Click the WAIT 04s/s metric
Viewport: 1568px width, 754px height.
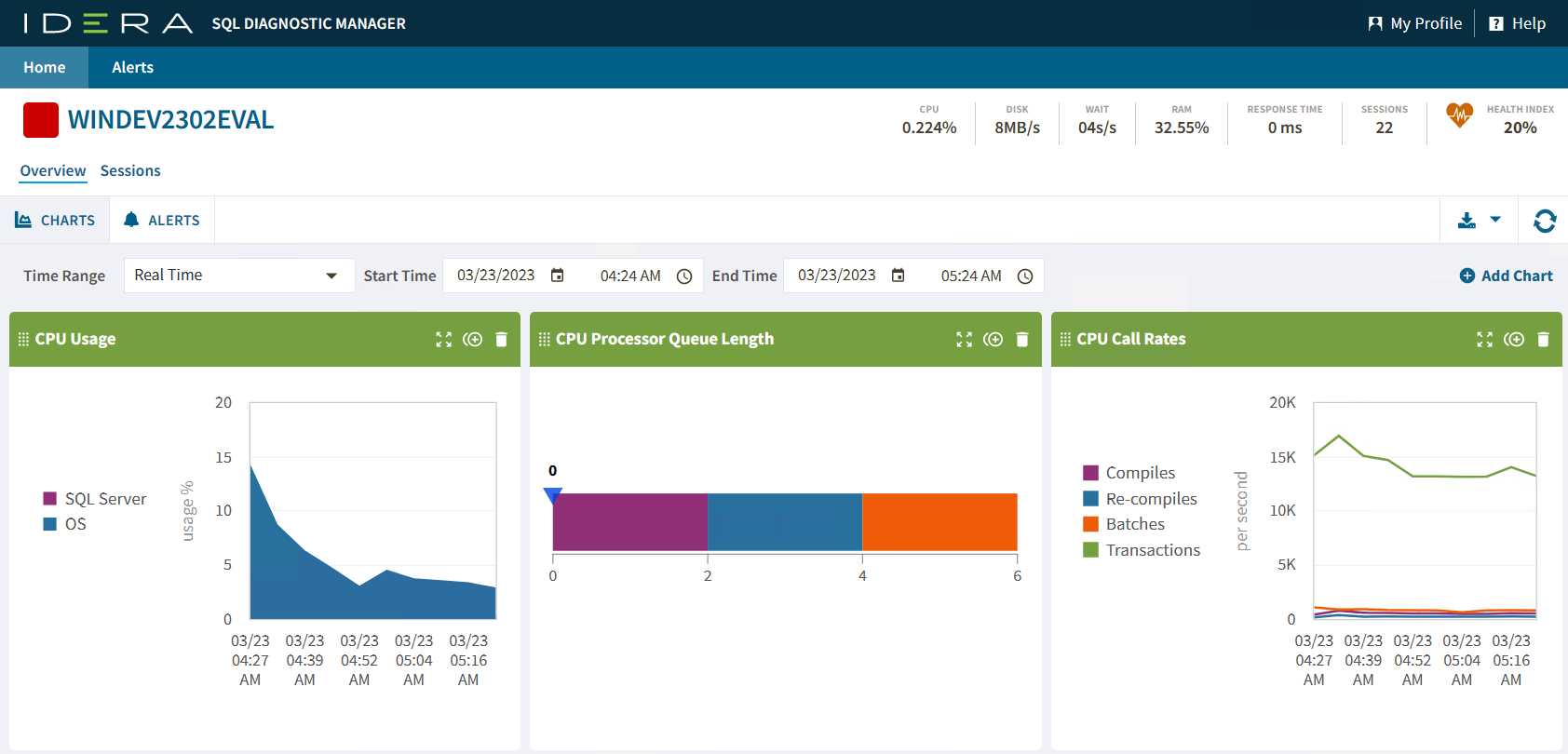point(1097,121)
